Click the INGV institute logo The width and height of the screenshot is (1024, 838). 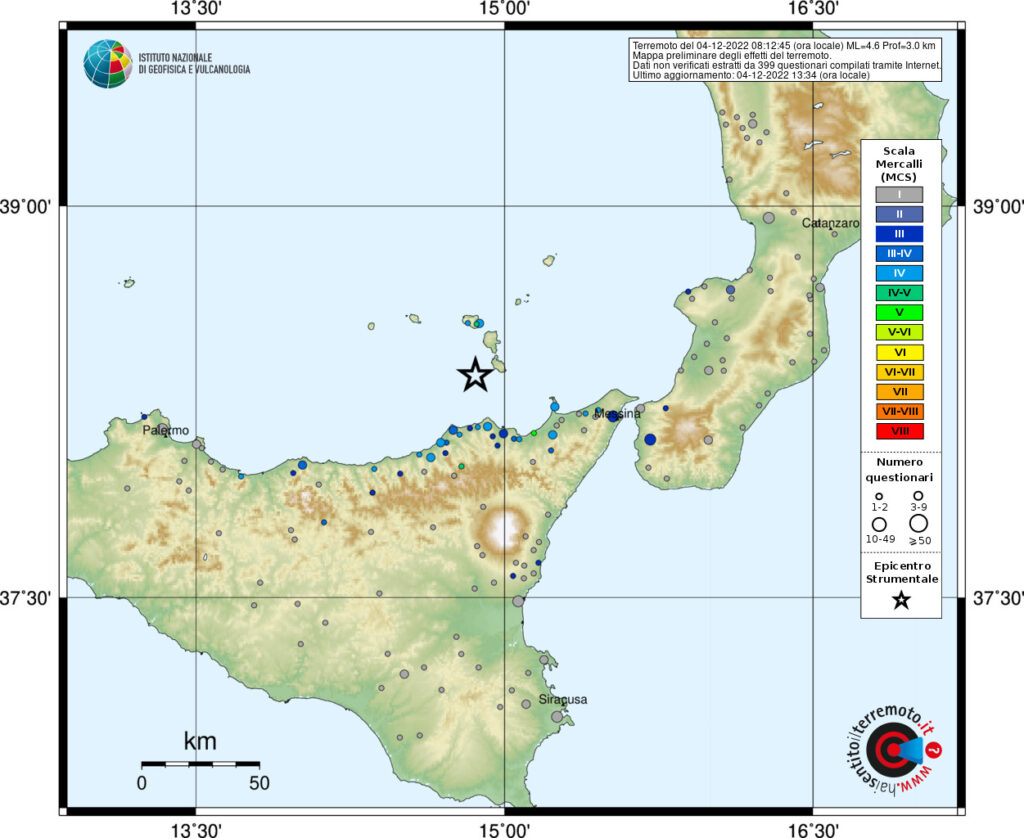pos(107,62)
